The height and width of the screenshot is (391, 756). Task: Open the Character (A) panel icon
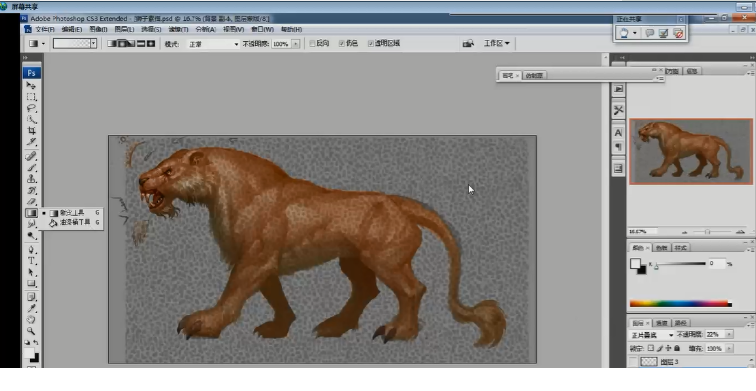coord(618,133)
